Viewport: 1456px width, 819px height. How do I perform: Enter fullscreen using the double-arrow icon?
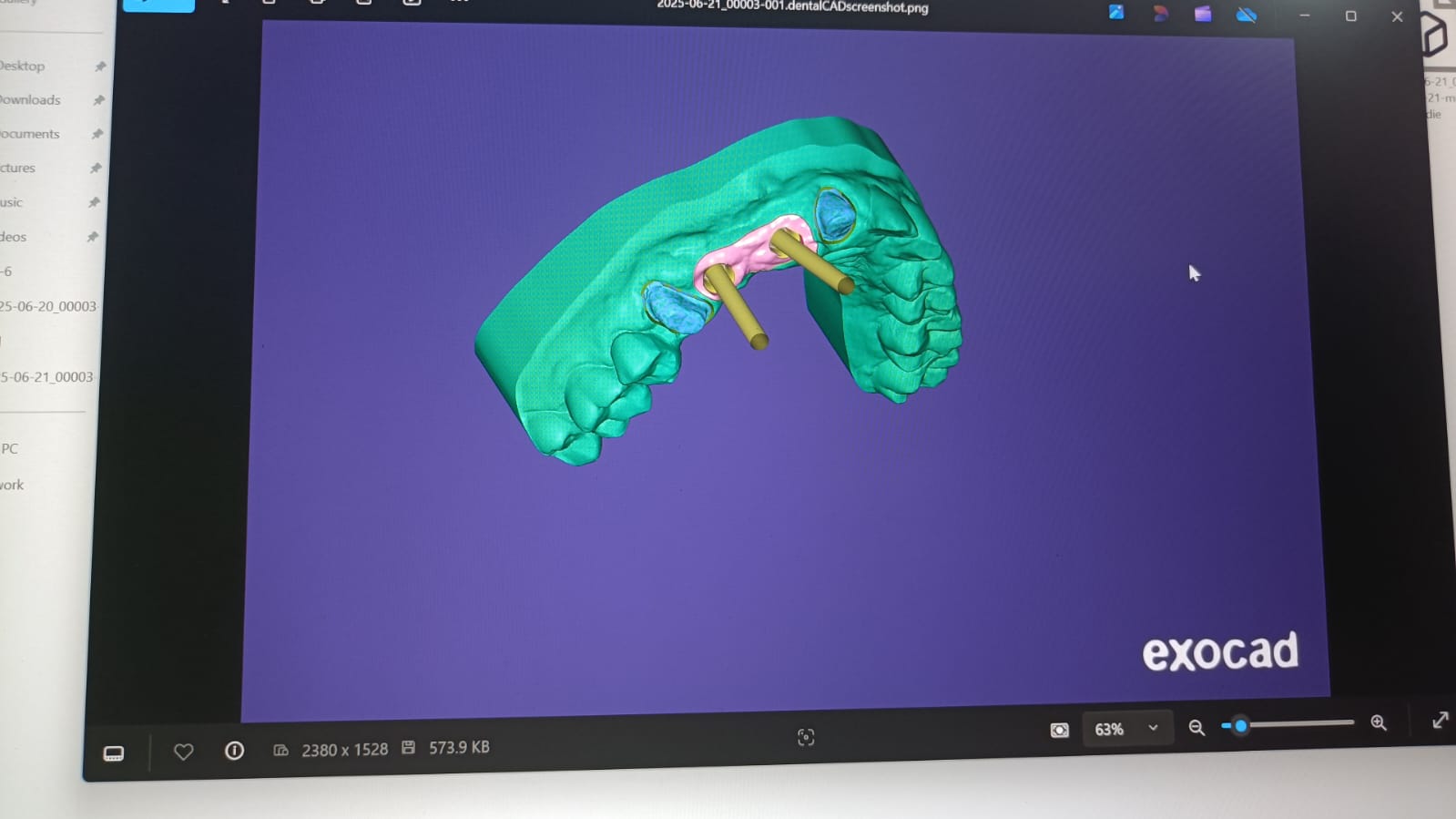pyautogui.click(x=1440, y=721)
